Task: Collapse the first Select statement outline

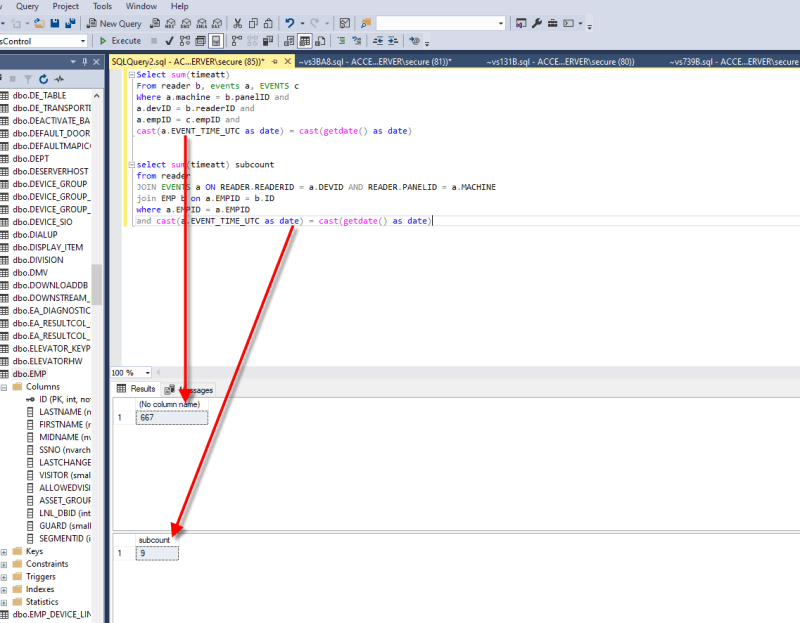Action: click(x=132, y=74)
